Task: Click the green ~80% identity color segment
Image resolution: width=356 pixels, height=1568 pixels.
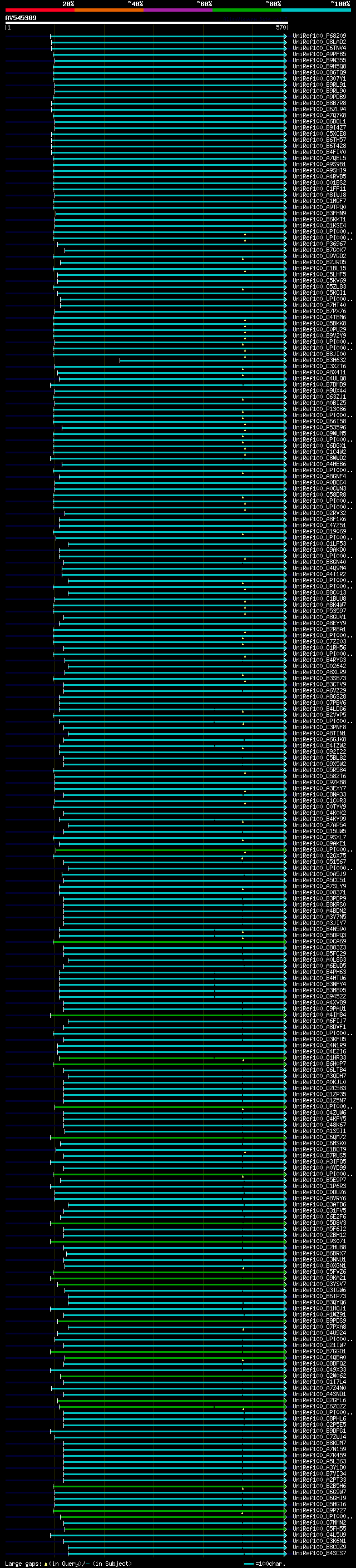Action: point(247,11)
